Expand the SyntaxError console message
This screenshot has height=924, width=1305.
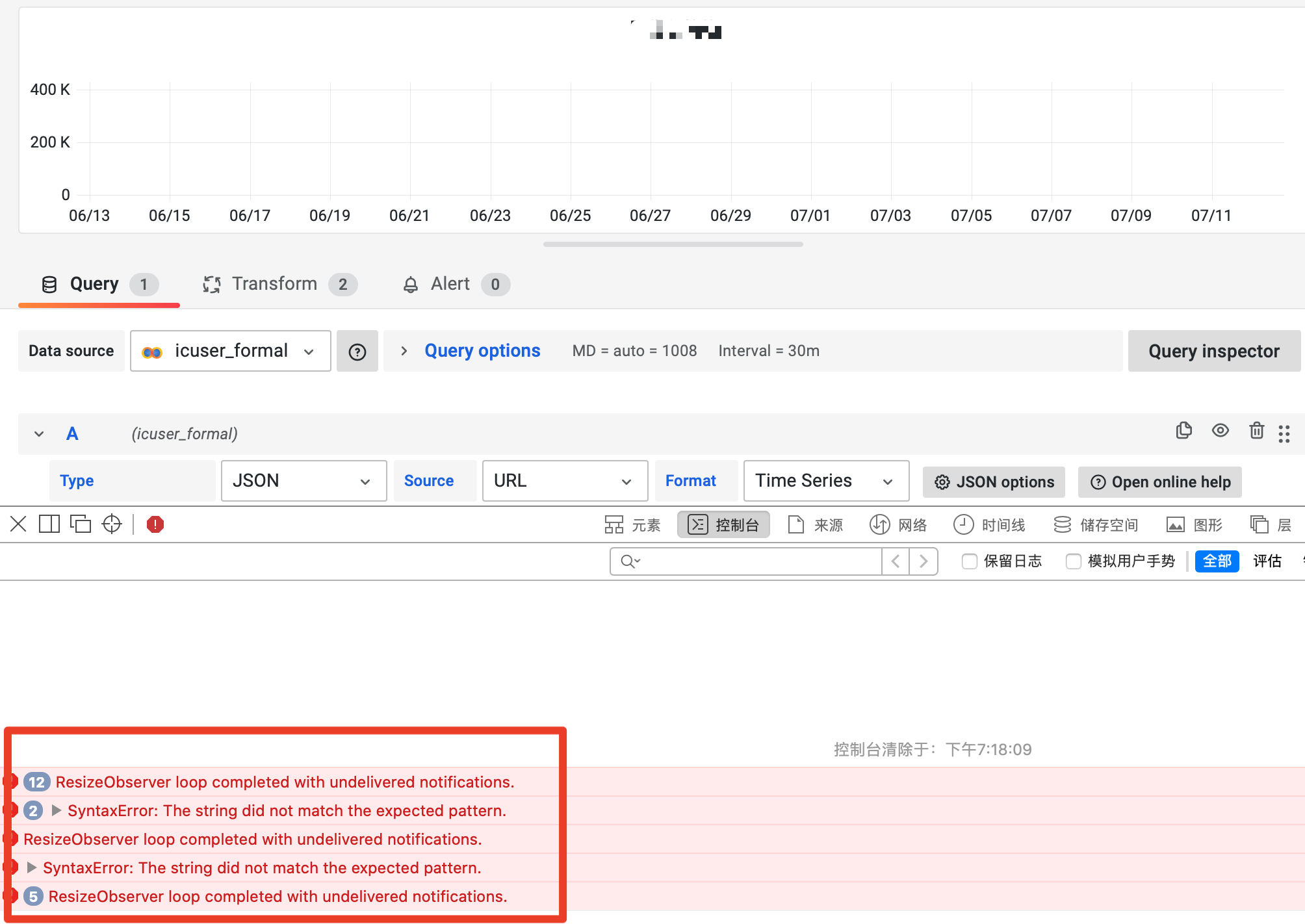pyautogui.click(x=55, y=810)
